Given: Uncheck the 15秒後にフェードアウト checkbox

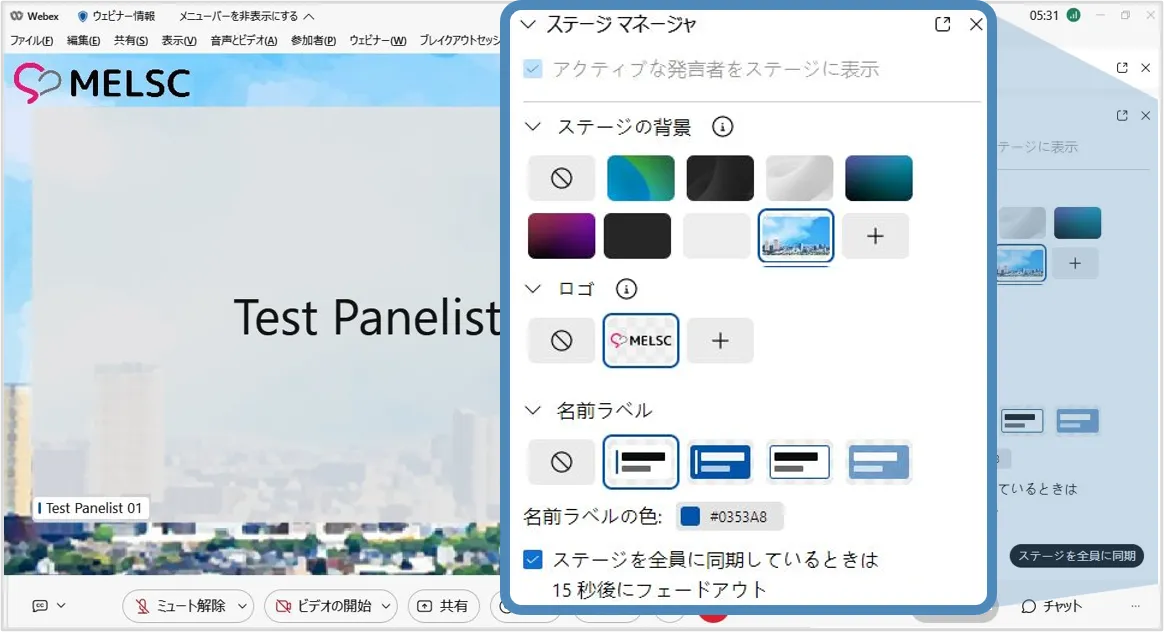Looking at the screenshot, I should [533, 559].
